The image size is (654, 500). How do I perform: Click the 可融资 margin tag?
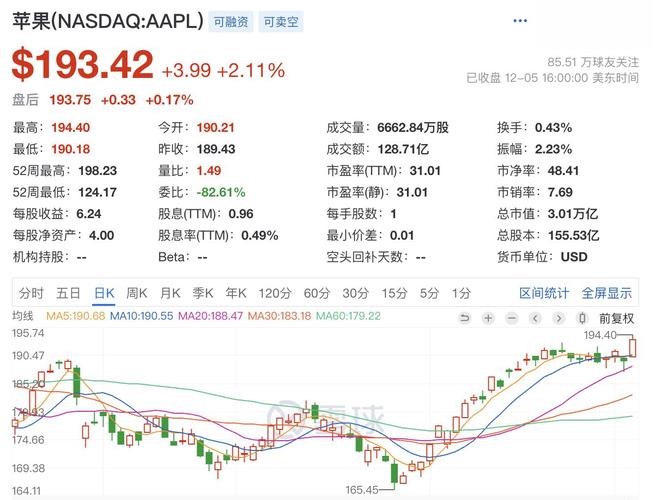[231, 21]
